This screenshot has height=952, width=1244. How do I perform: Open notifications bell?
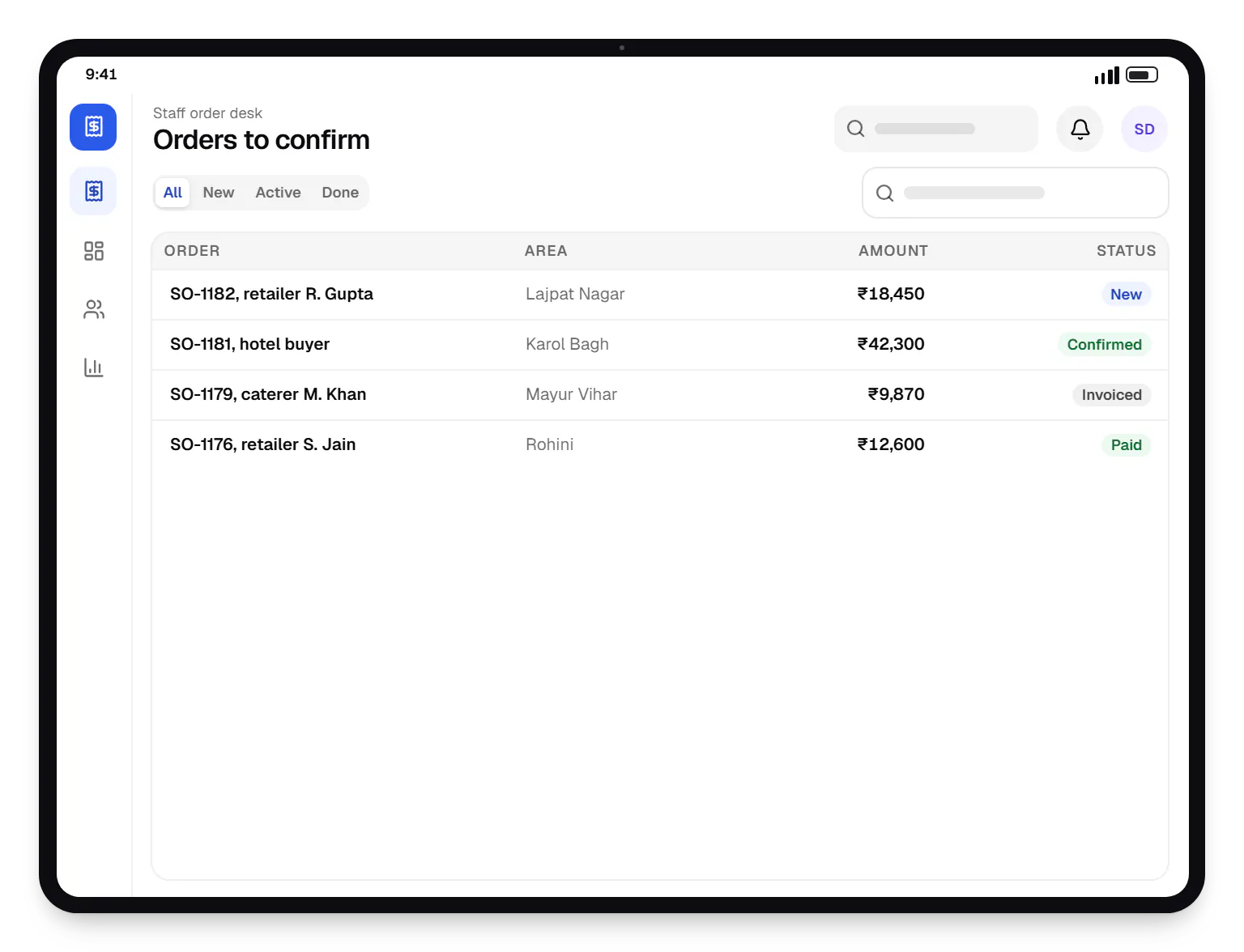(x=1080, y=129)
